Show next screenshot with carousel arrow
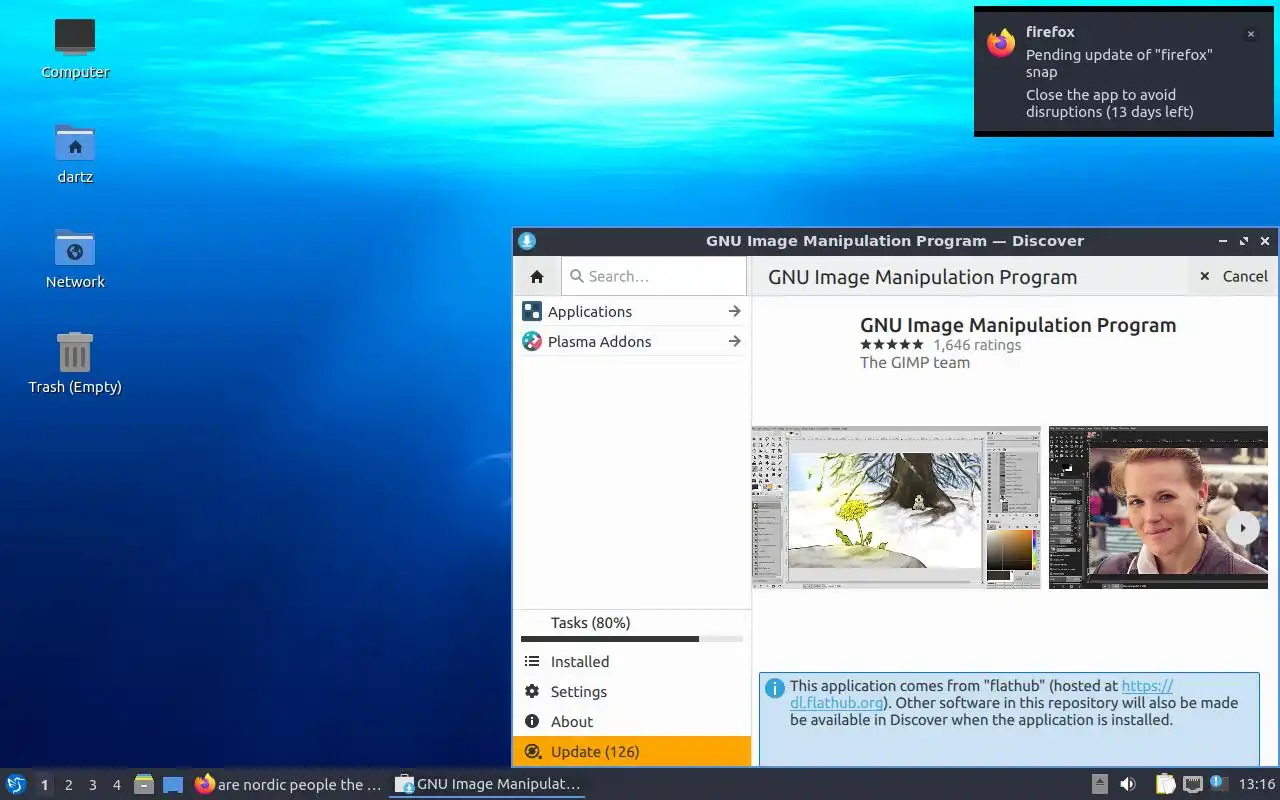 click(x=1242, y=528)
